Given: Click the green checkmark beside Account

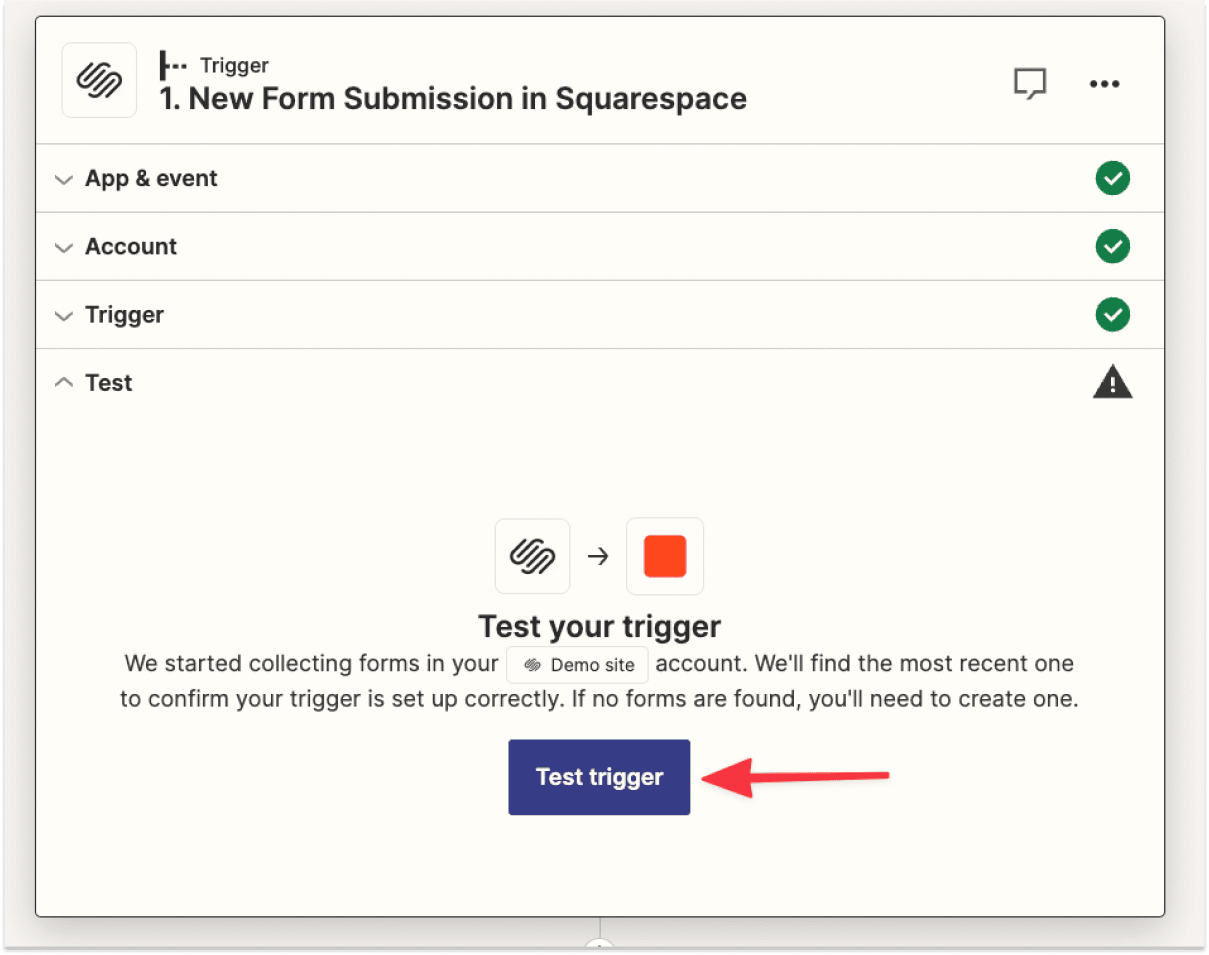Looking at the screenshot, I should tap(1112, 246).
